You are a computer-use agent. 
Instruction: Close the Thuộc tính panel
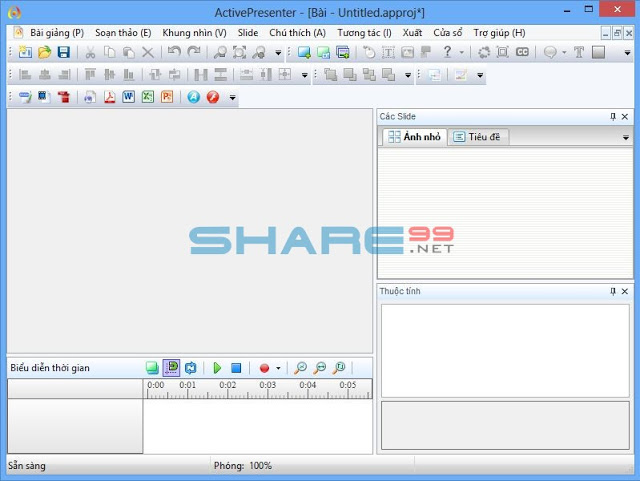pos(625,292)
